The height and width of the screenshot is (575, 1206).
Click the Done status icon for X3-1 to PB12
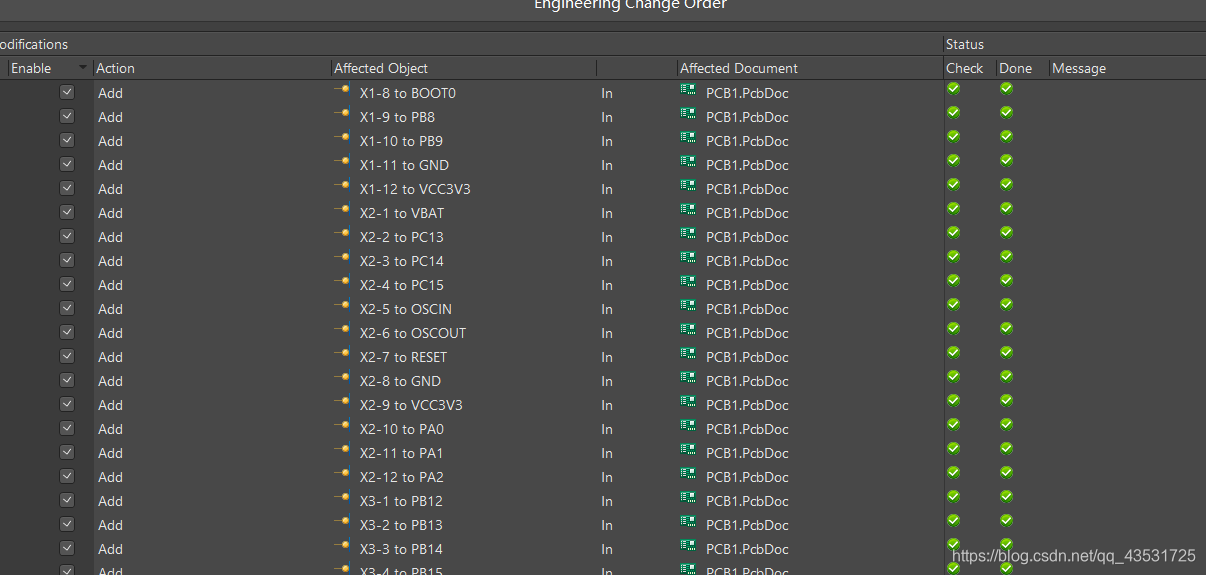[x=1006, y=496]
